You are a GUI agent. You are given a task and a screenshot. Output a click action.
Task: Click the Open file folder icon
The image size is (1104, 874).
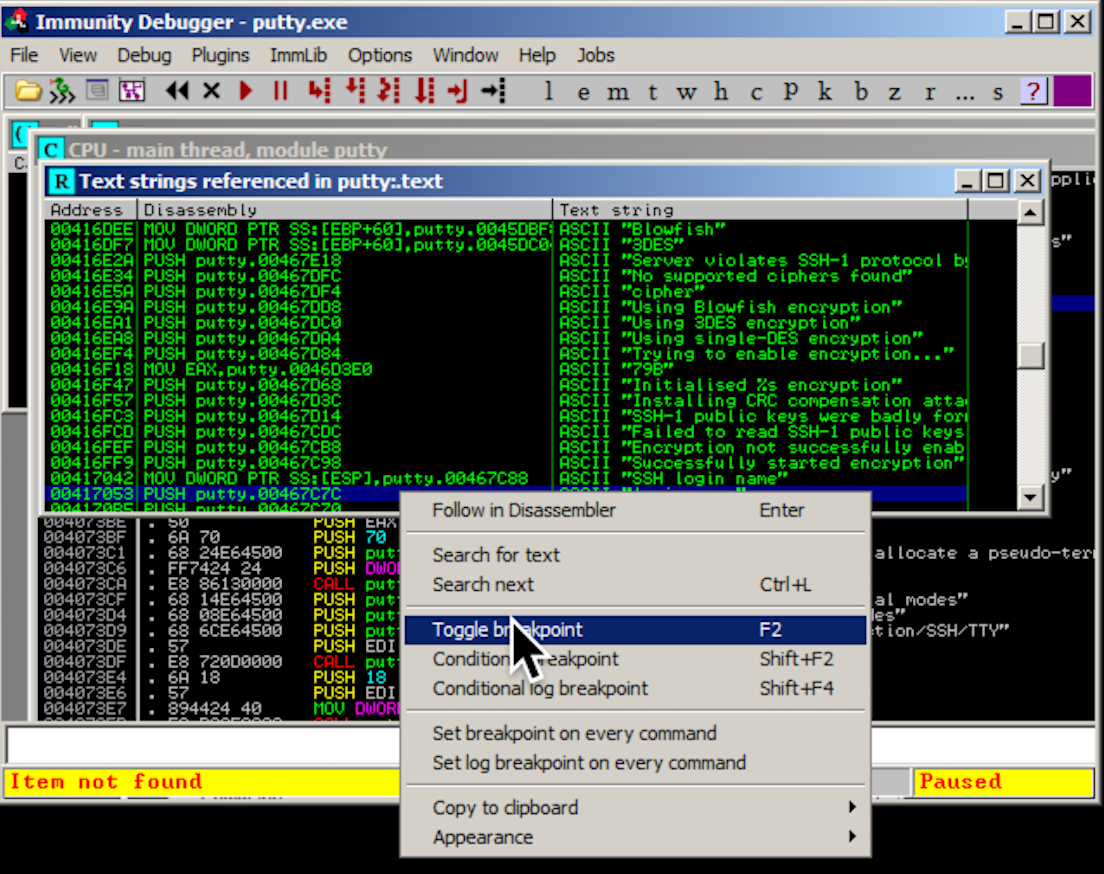point(28,92)
